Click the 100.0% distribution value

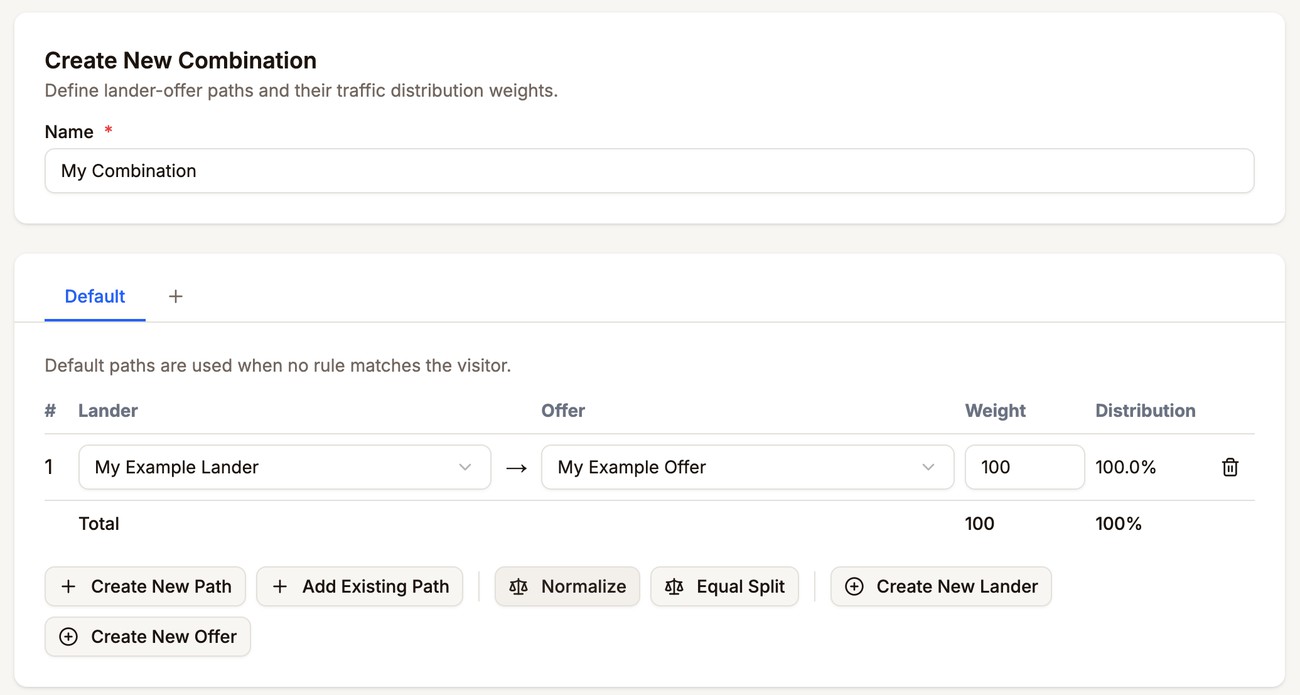(x=1126, y=467)
